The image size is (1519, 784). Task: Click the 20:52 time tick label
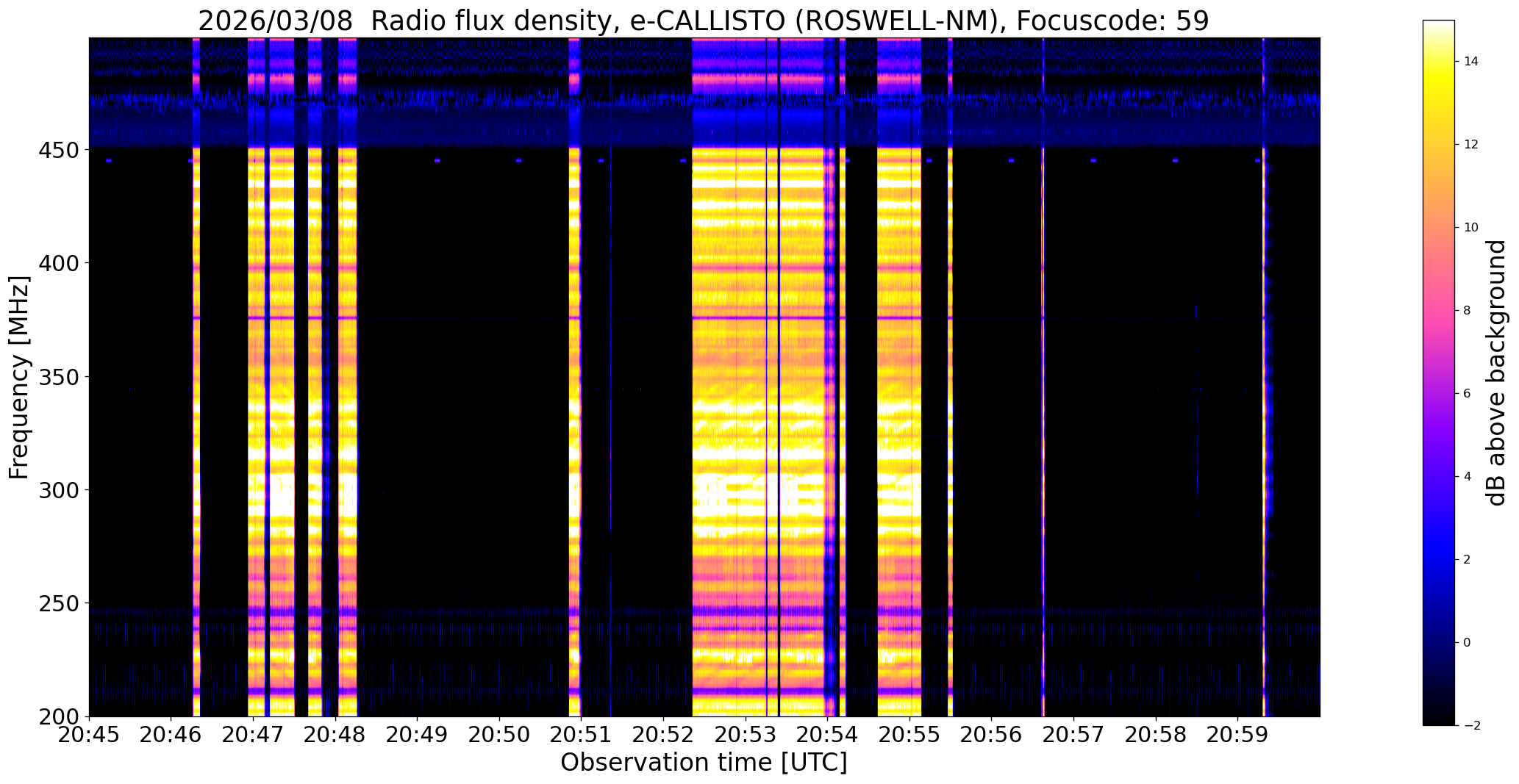(x=664, y=735)
